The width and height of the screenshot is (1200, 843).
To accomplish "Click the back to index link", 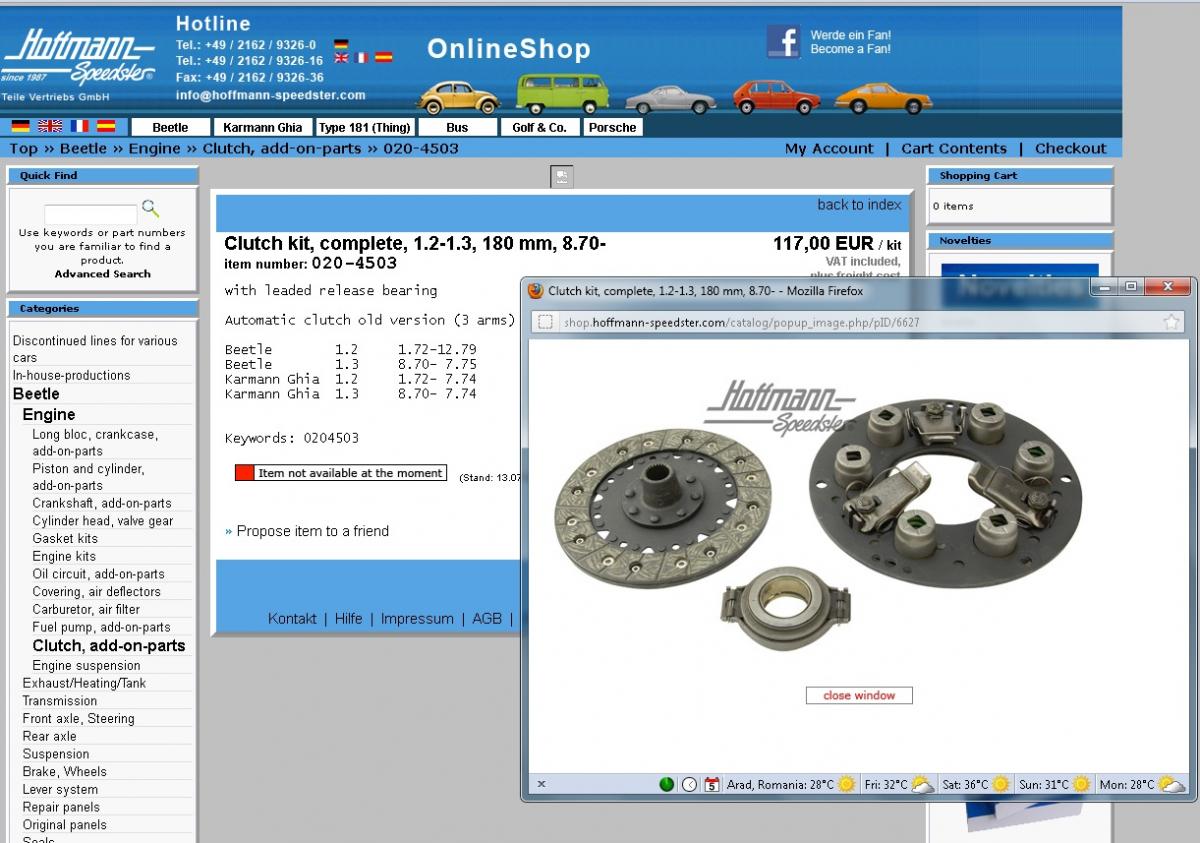I will pos(859,204).
